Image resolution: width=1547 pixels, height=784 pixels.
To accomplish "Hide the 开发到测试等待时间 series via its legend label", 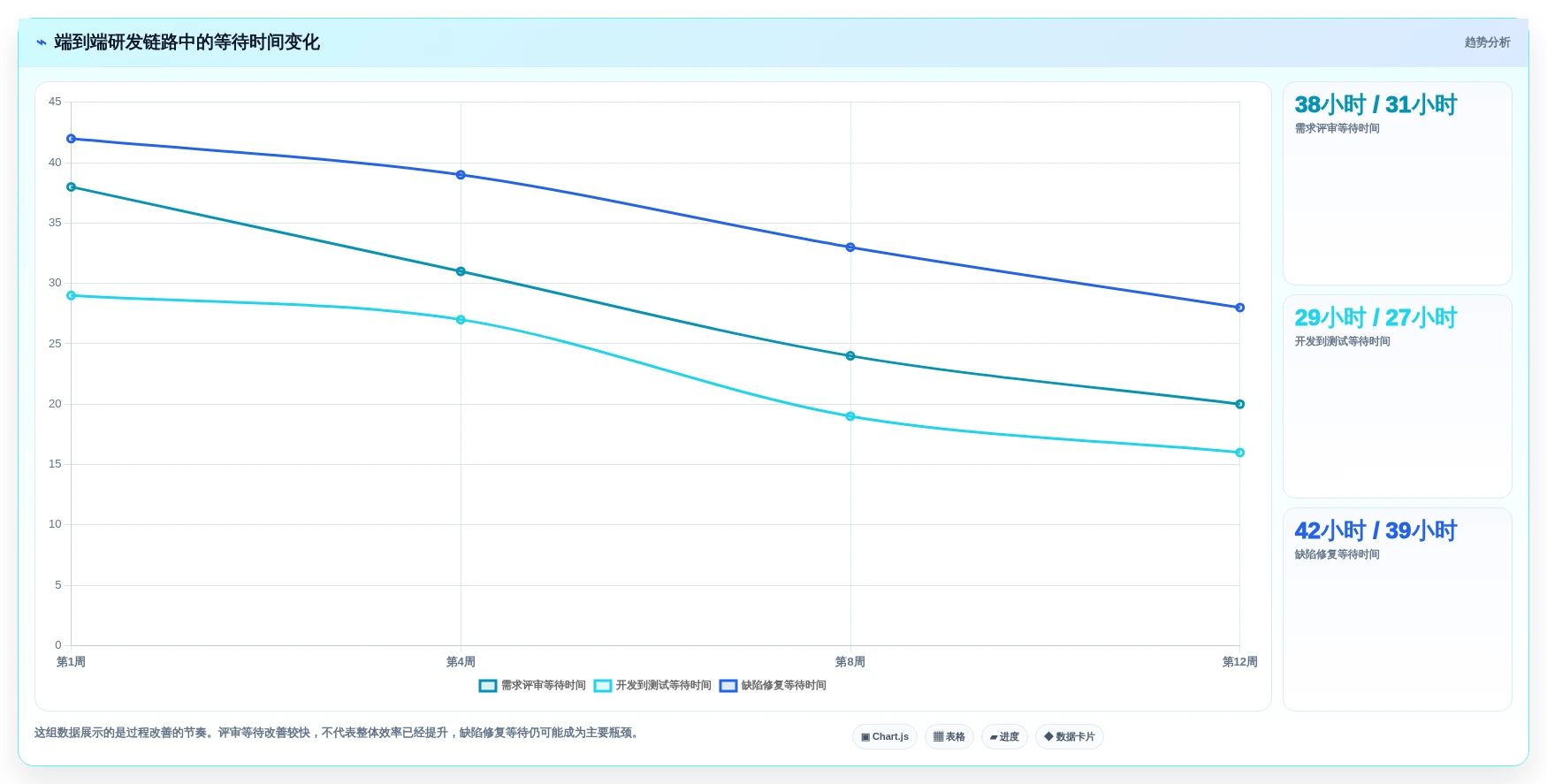I will (664, 686).
